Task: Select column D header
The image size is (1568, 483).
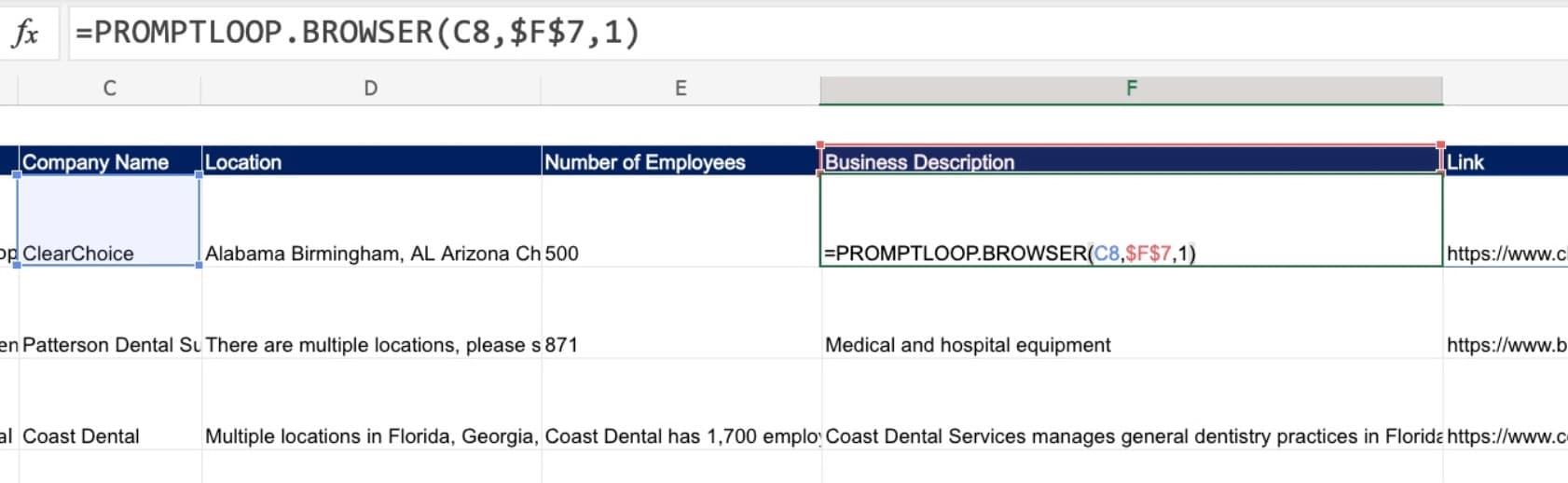Action: [x=370, y=89]
